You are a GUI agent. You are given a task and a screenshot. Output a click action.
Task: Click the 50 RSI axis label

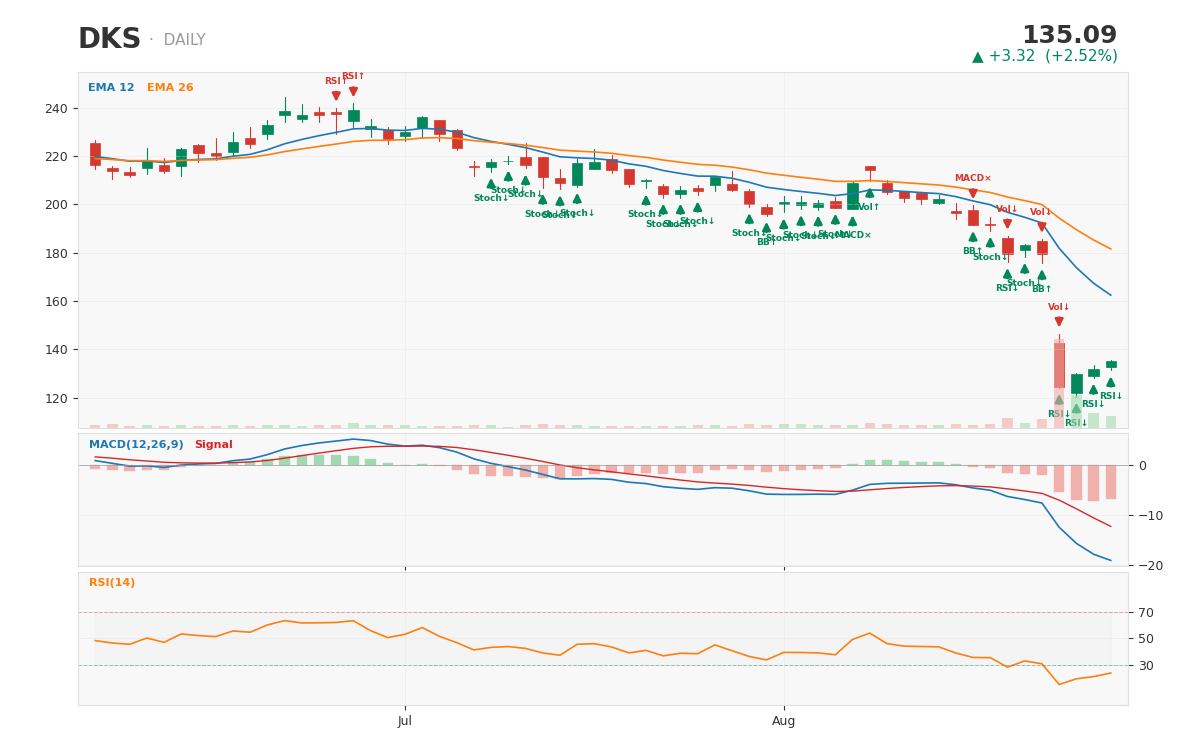[x=1145, y=639]
